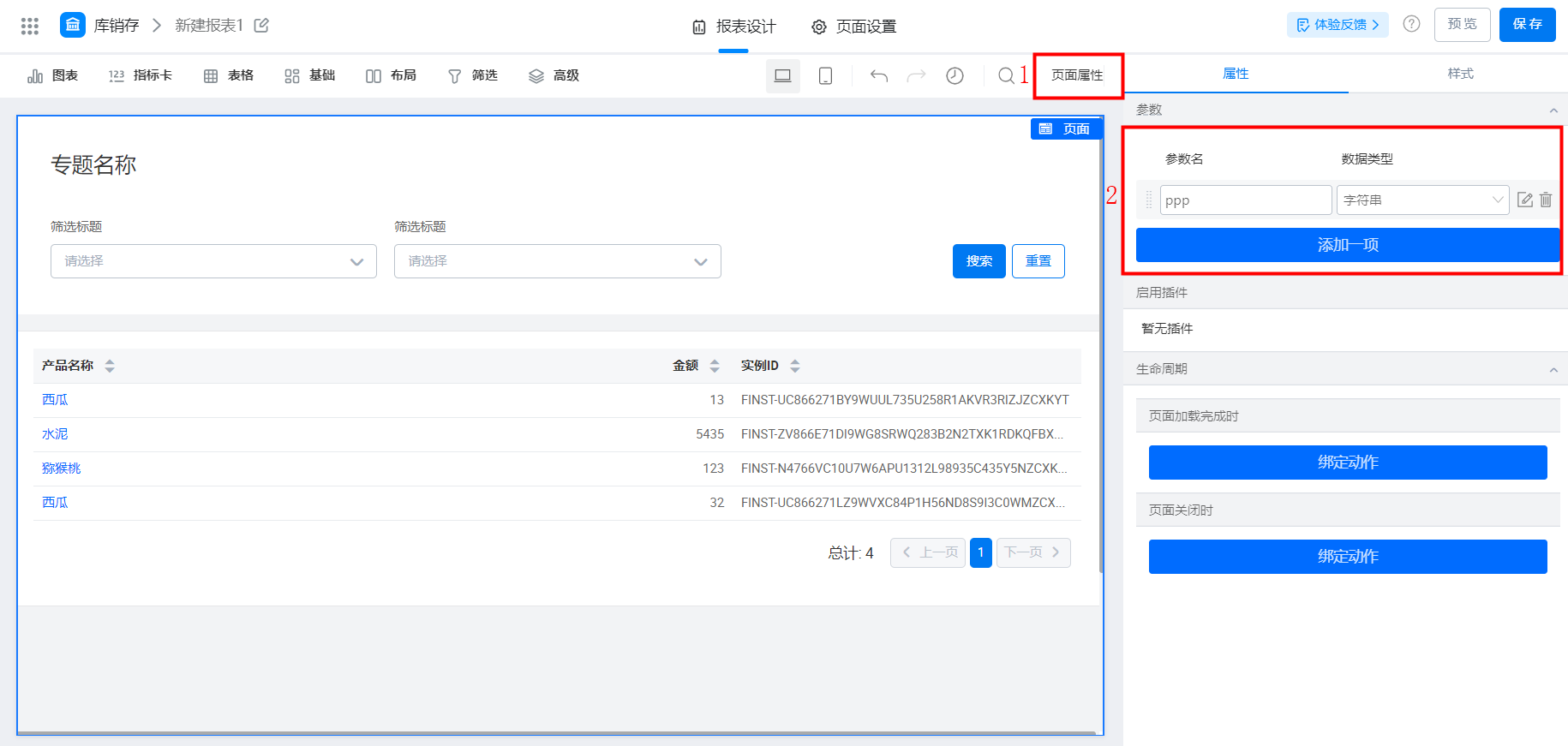Open the app grid menu icon
1568x746 pixels.
[30, 26]
